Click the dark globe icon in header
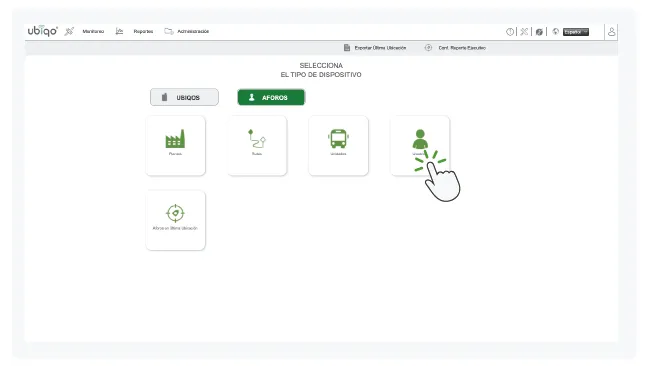 click(x=539, y=32)
